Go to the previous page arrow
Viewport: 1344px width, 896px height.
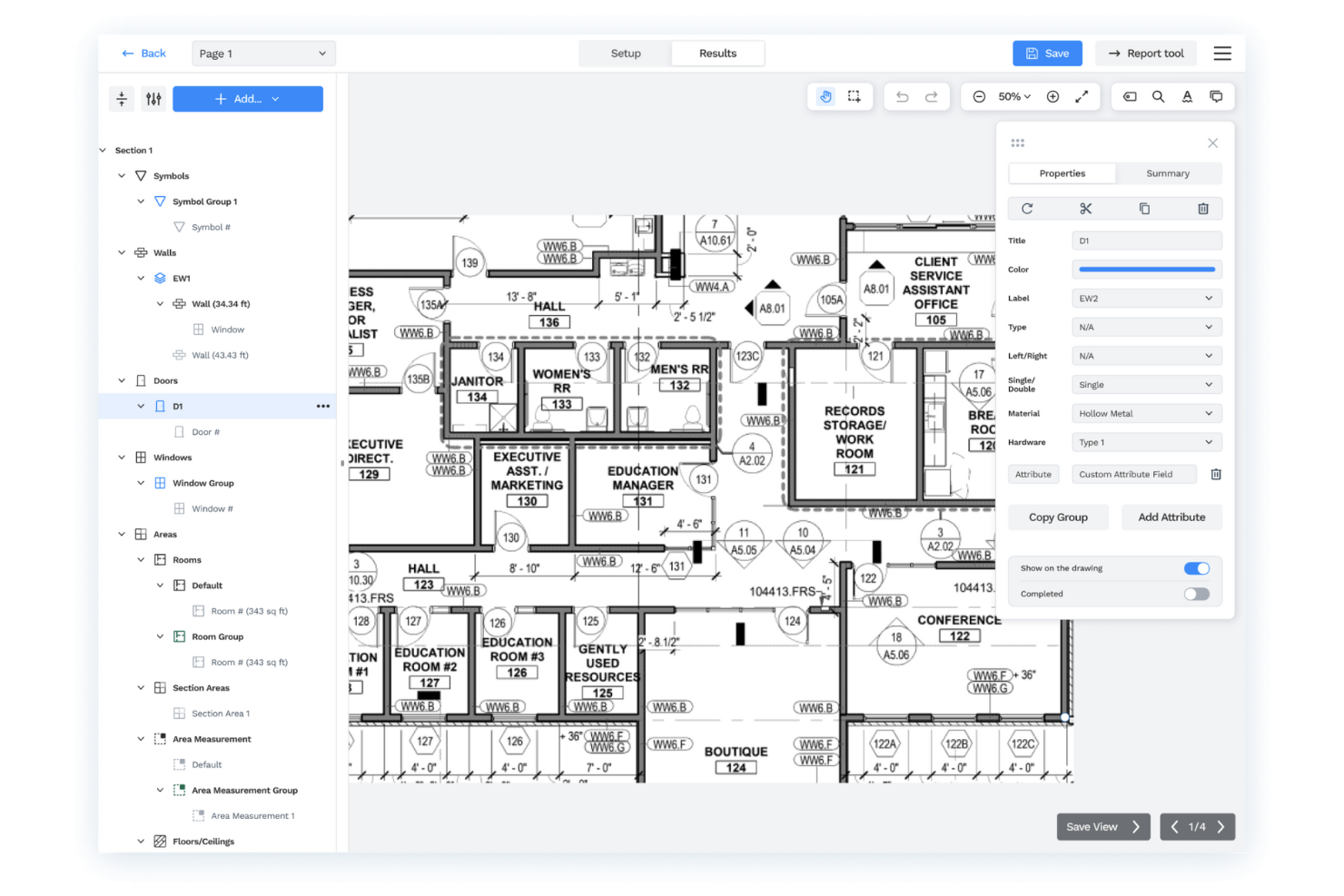[1174, 827]
